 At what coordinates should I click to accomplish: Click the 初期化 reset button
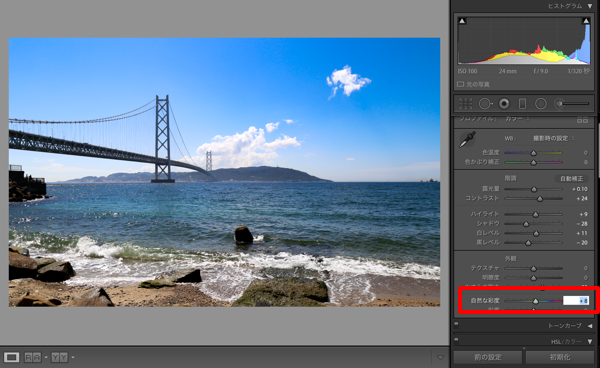point(560,357)
